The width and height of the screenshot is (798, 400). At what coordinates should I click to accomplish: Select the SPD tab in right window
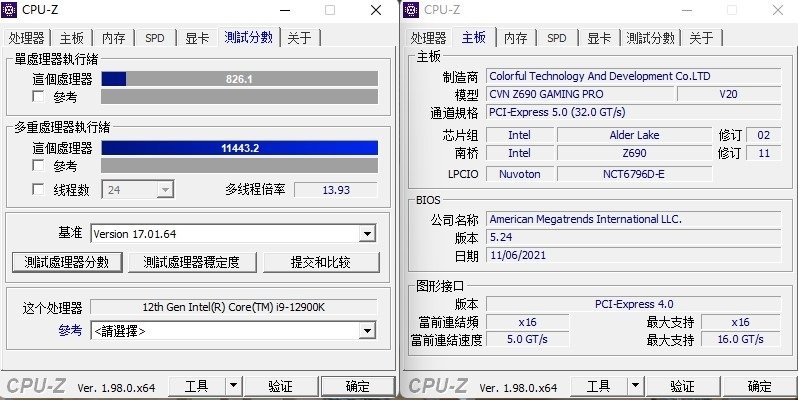557,38
